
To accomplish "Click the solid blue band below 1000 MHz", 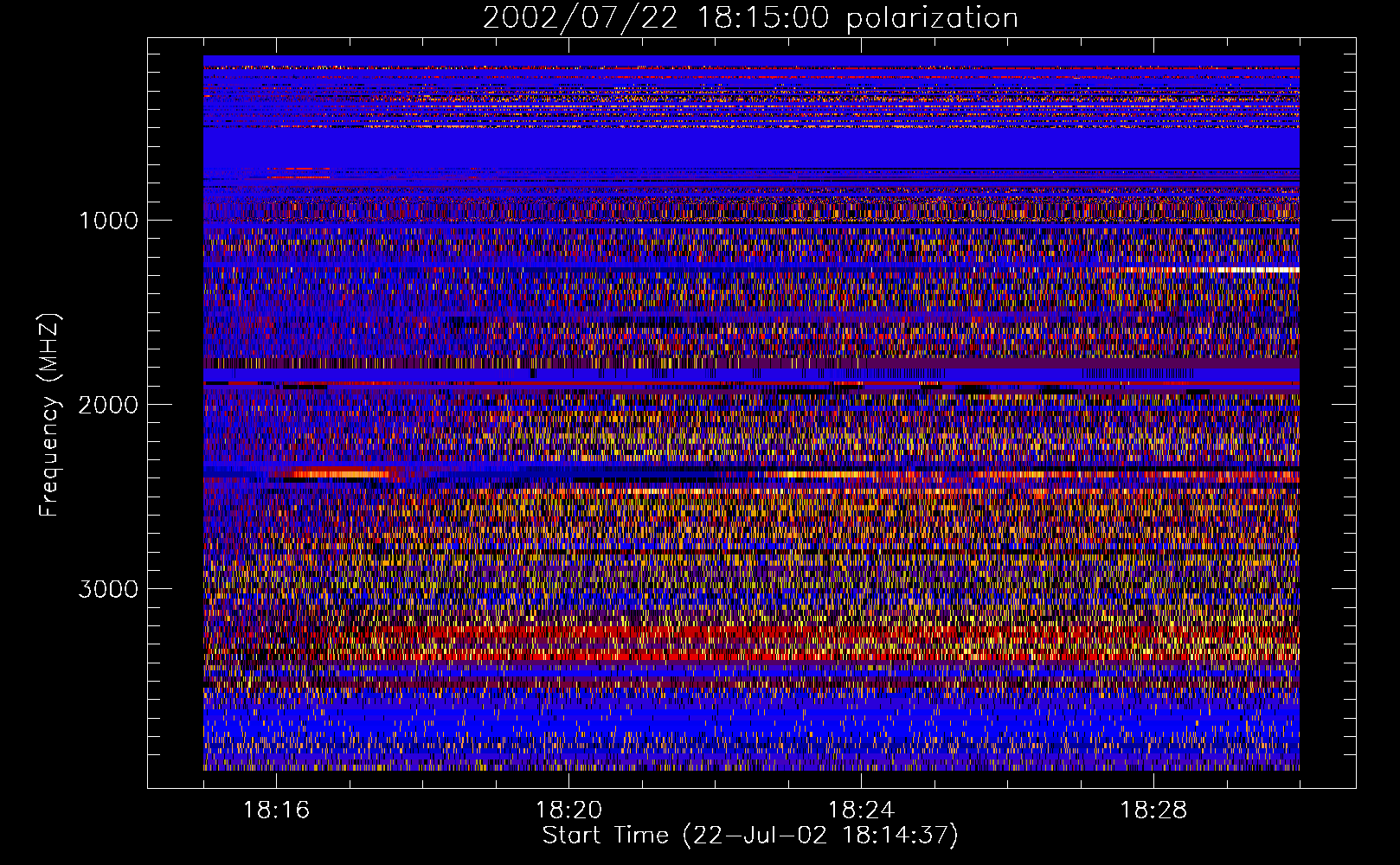I will point(751,148).
